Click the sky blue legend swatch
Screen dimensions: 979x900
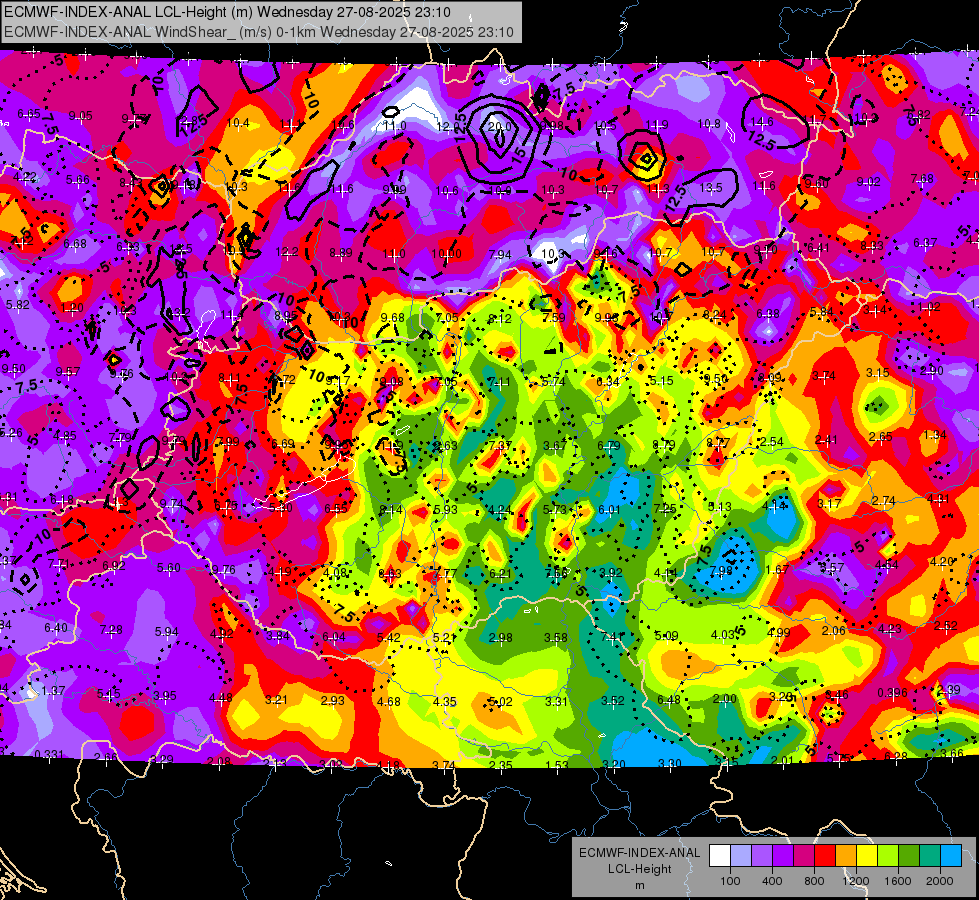(951, 856)
